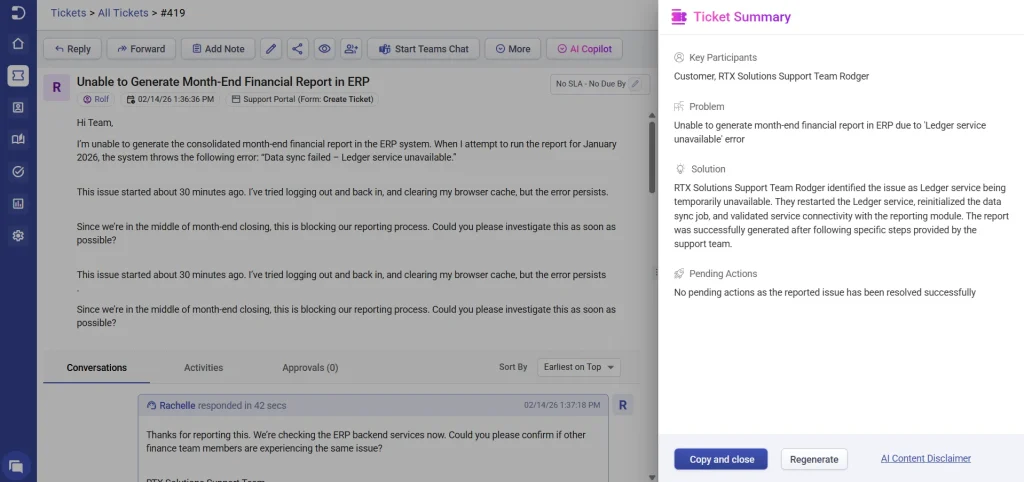This screenshot has height=482, width=1024.
Task: Click the Support Portal Create Ticket form tag
Action: click(302, 99)
